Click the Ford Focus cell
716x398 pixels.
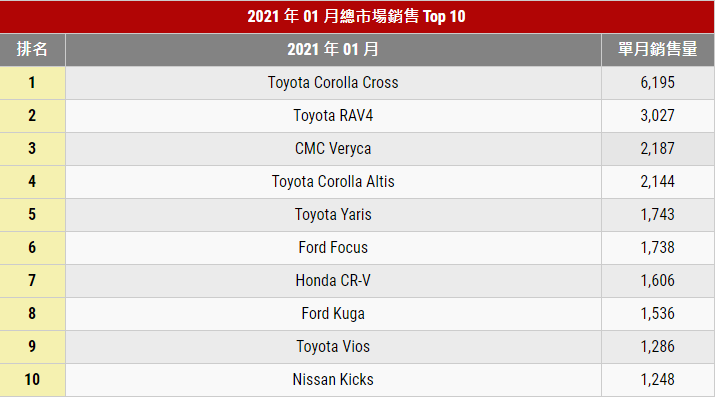pyautogui.click(x=333, y=248)
